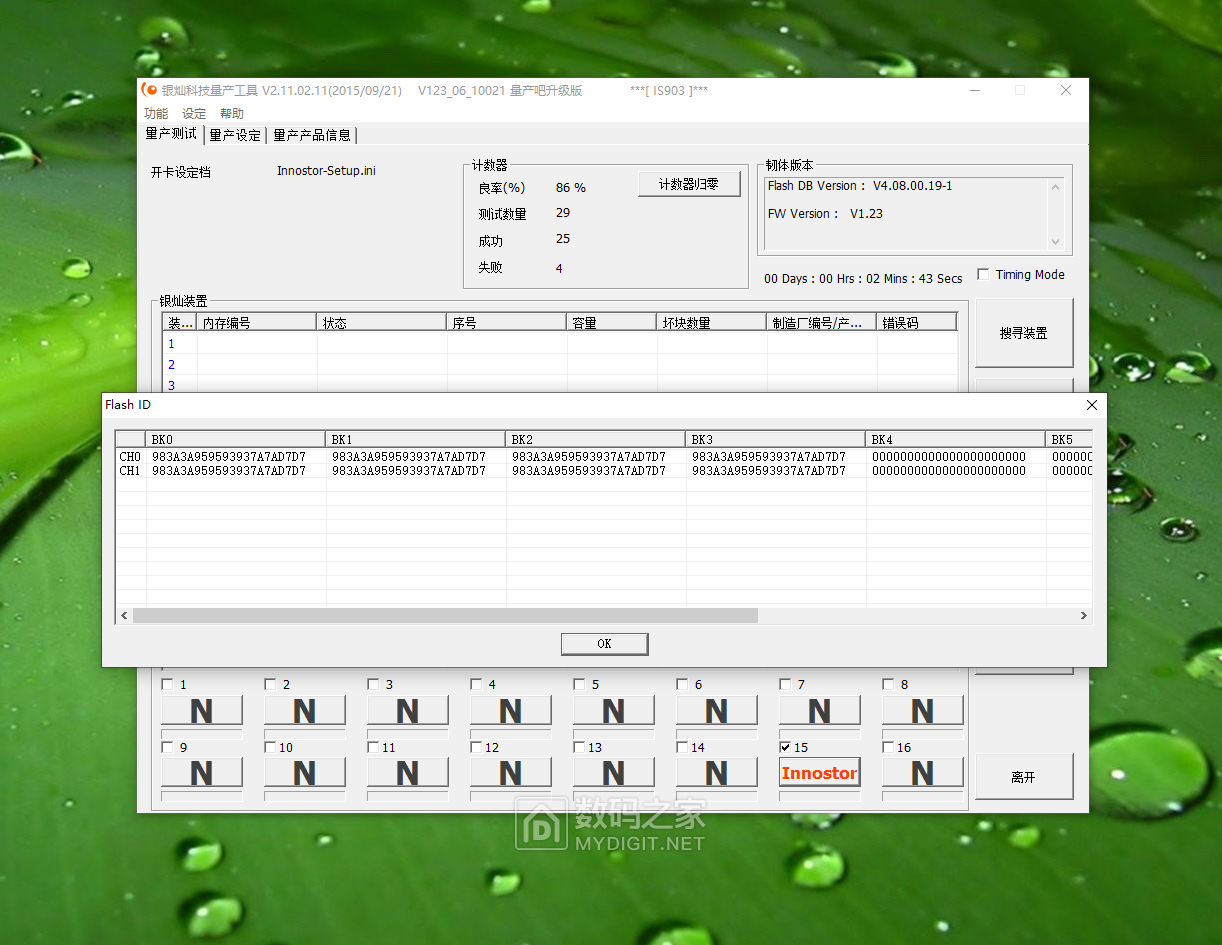Close the Flash ID dialog window

pyautogui.click(x=1091, y=405)
